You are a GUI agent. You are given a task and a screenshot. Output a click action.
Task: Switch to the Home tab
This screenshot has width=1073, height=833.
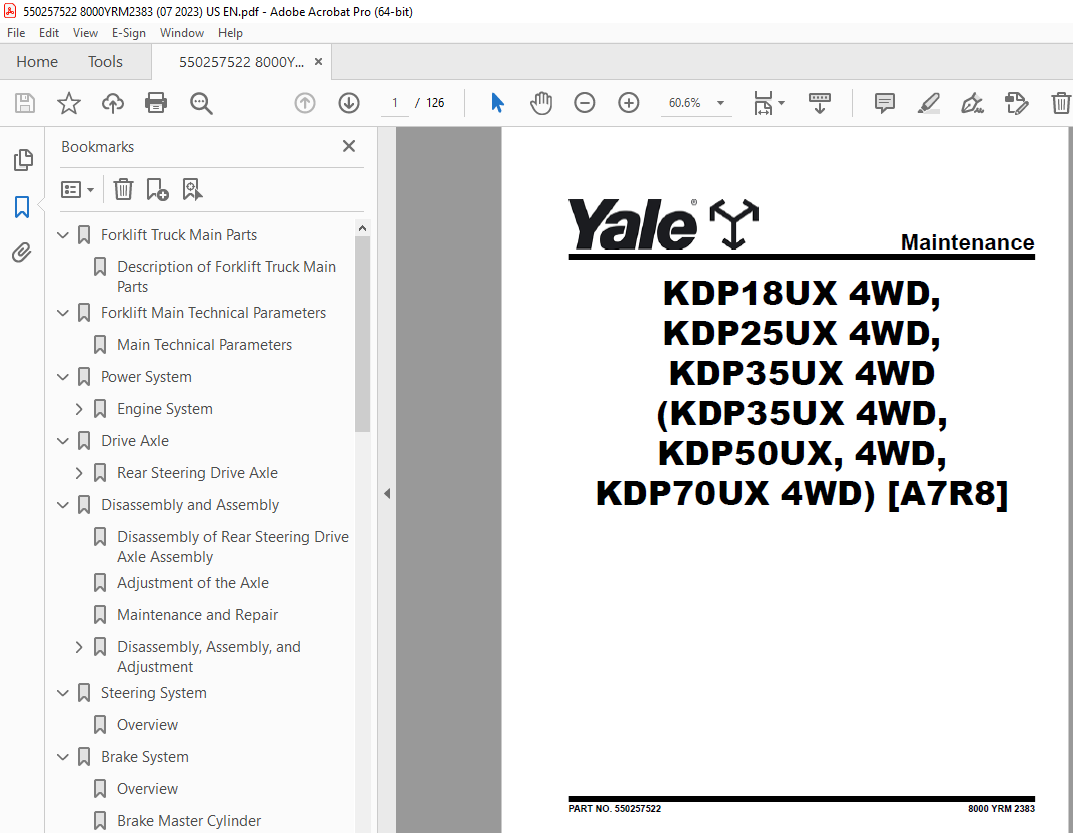[x=37, y=62]
